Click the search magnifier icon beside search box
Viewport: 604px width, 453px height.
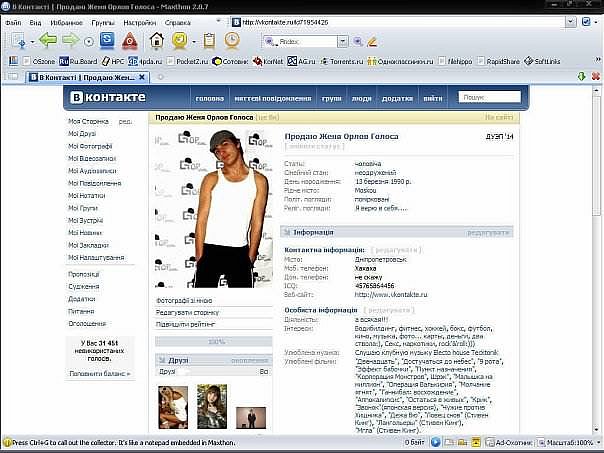pos(356,42)
